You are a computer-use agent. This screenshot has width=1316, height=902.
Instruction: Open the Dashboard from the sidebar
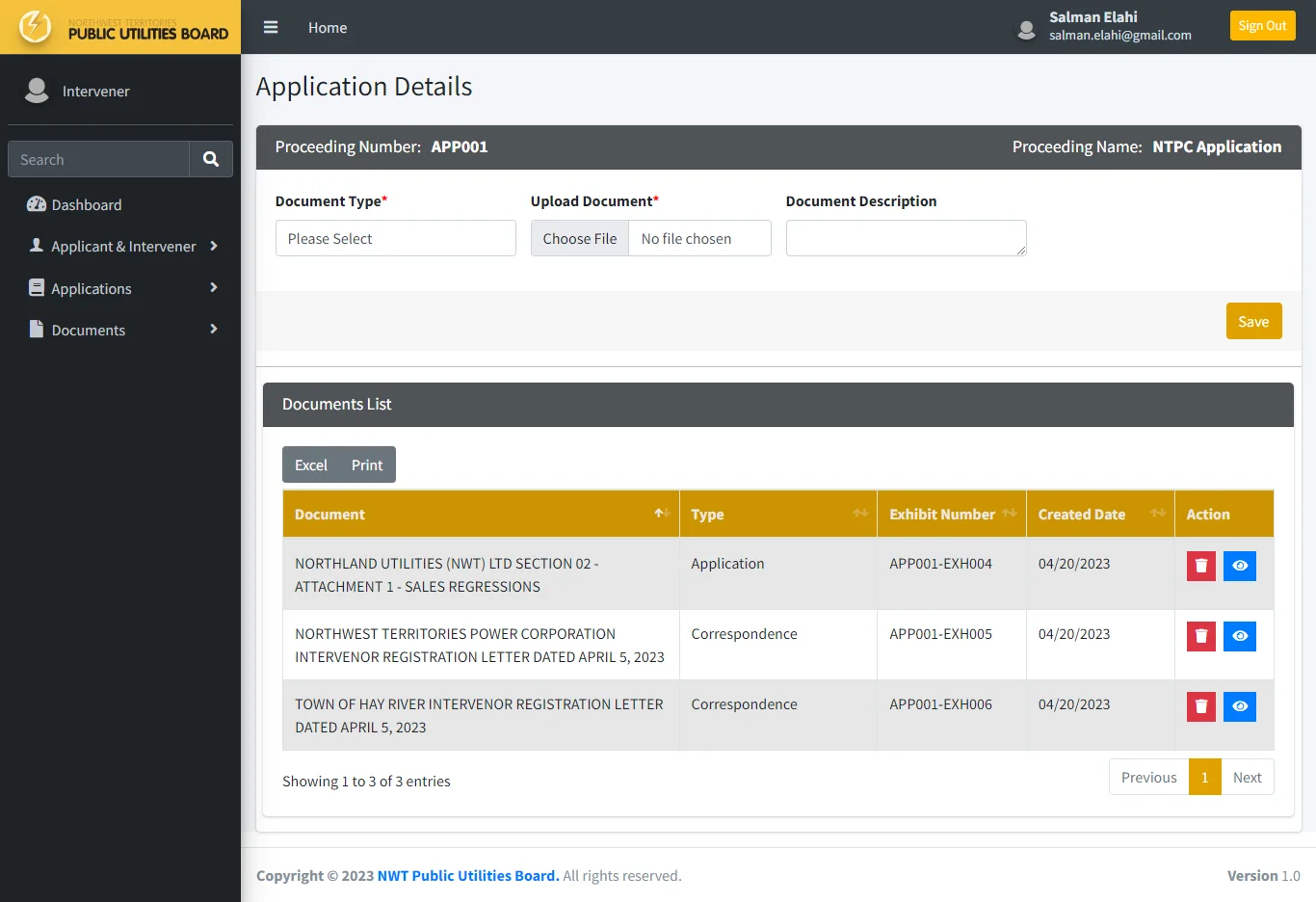87,205
